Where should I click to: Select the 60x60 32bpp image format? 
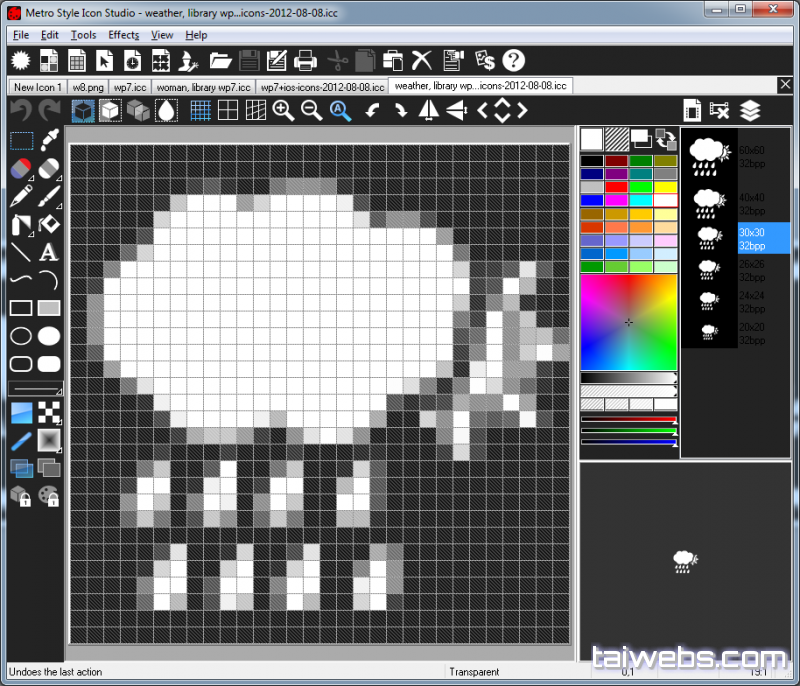(x=750, y=155)
